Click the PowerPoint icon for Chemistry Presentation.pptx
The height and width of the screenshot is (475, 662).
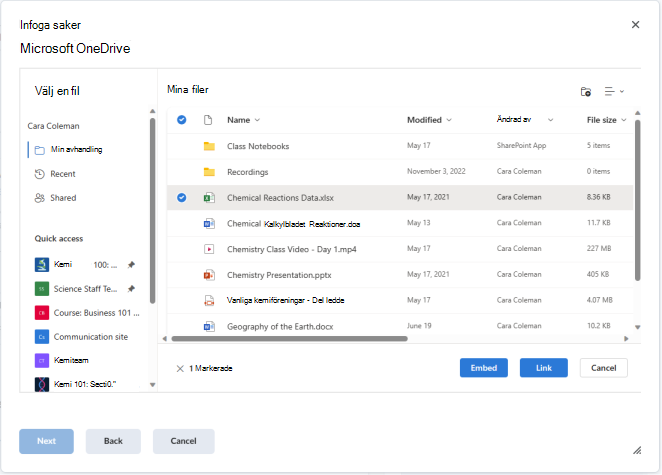(209, 275)
